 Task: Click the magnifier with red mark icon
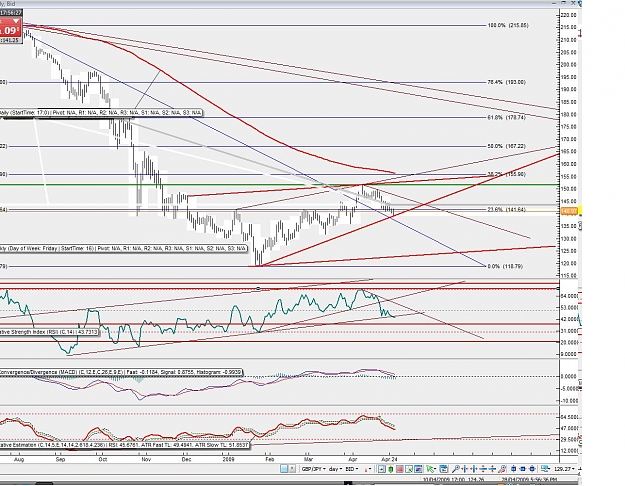click(x=502, y=469)
